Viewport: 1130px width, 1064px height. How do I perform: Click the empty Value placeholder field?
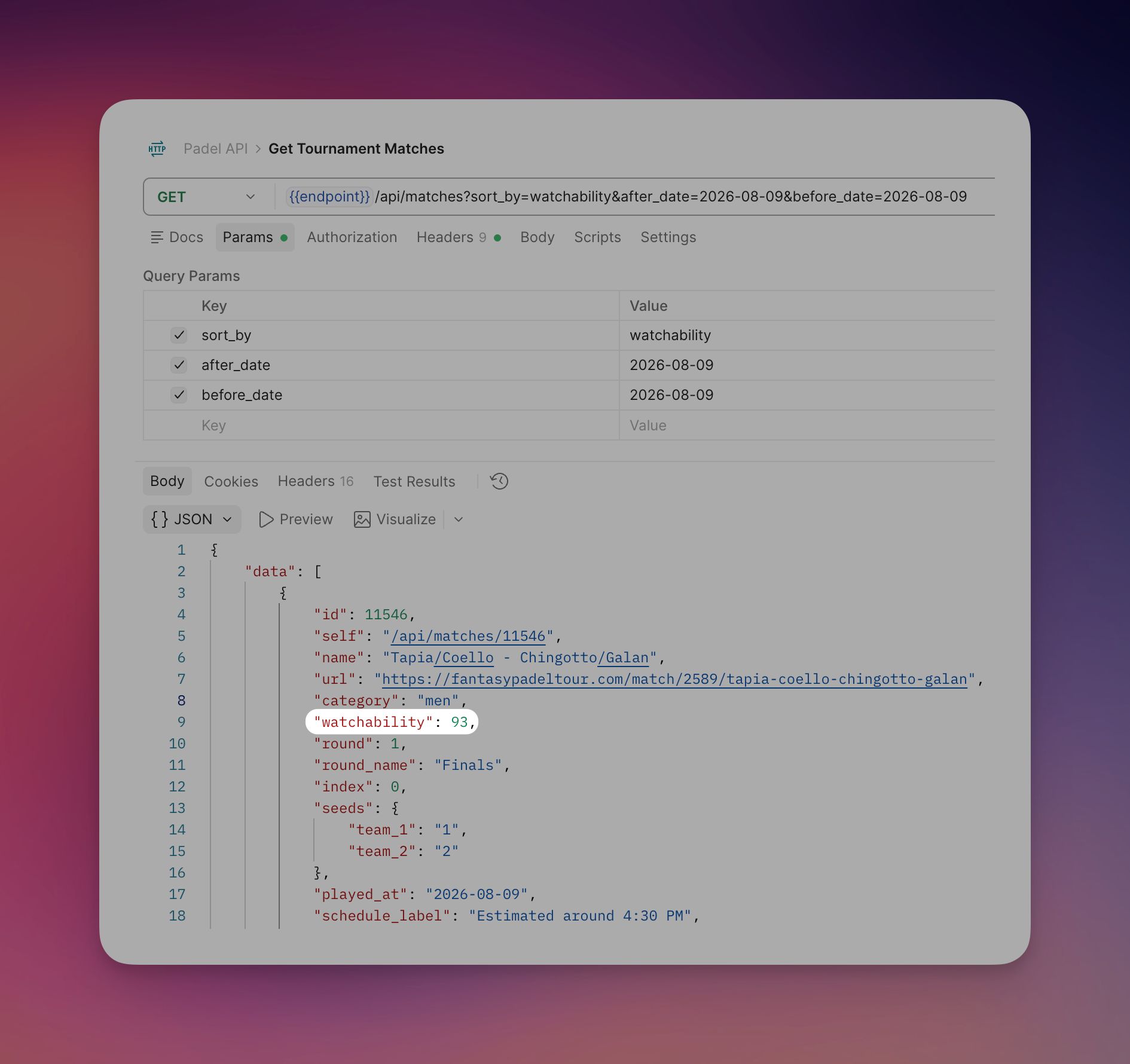[807, 426]
